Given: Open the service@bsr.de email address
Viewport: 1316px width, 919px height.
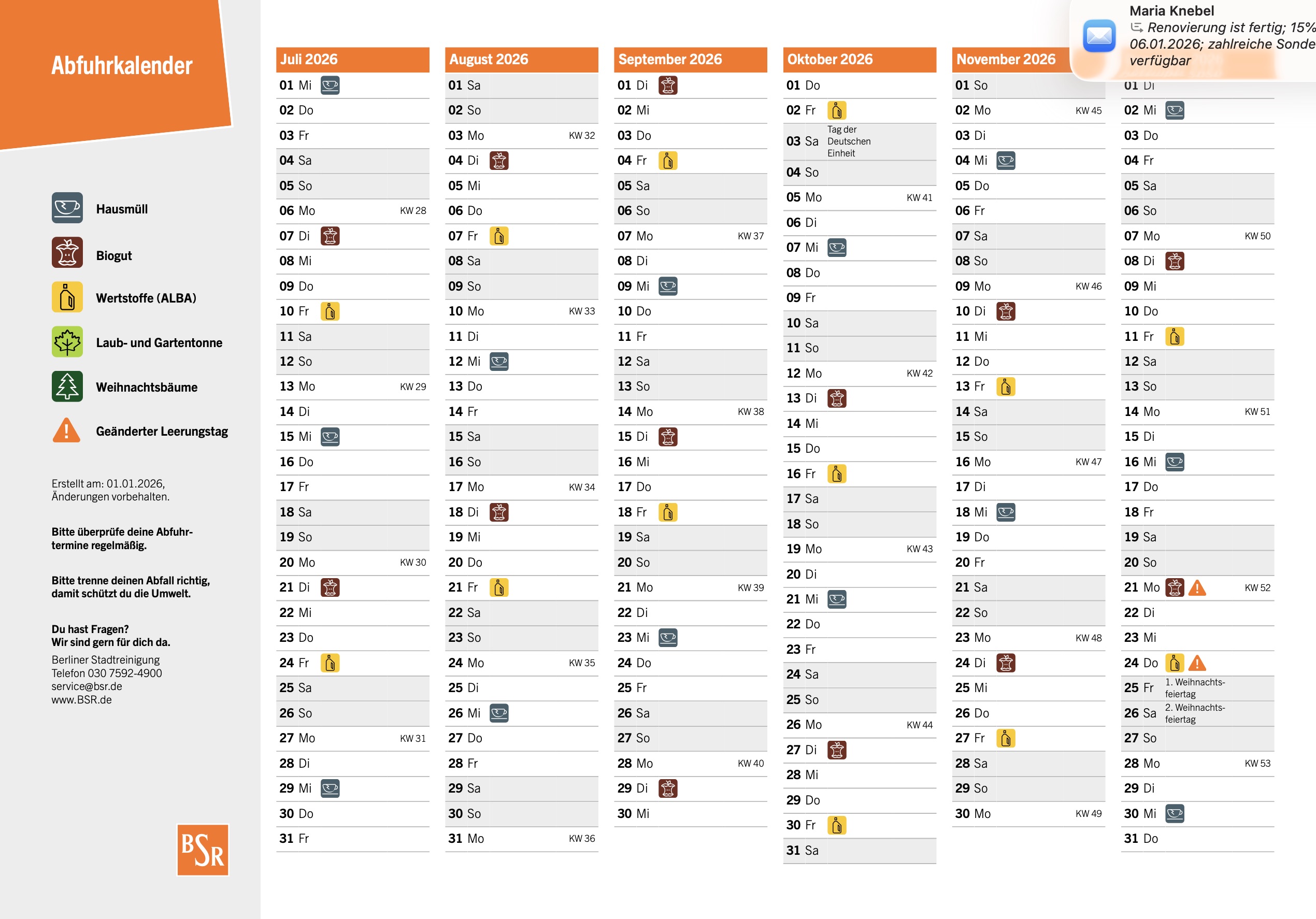Looking at the screenshot, I should click(87, 686).
